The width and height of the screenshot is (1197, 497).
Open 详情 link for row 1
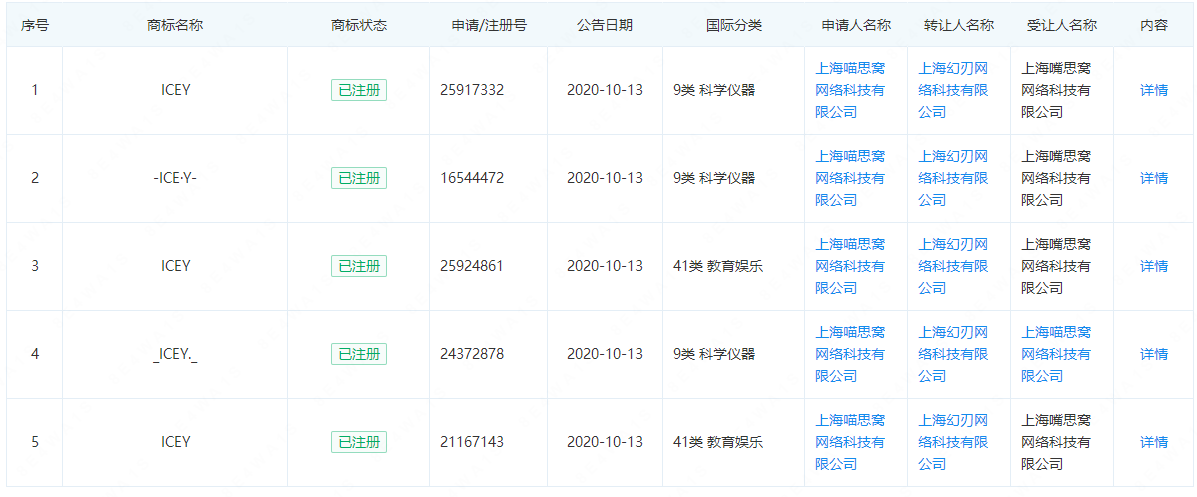point(1153,90)
